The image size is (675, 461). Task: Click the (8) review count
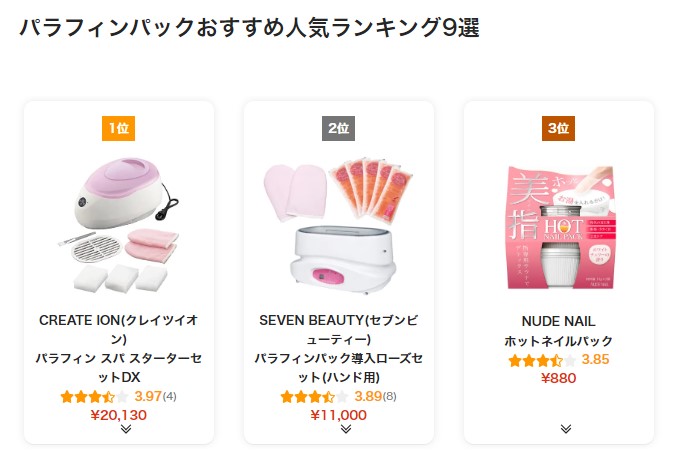coord(390,396)
